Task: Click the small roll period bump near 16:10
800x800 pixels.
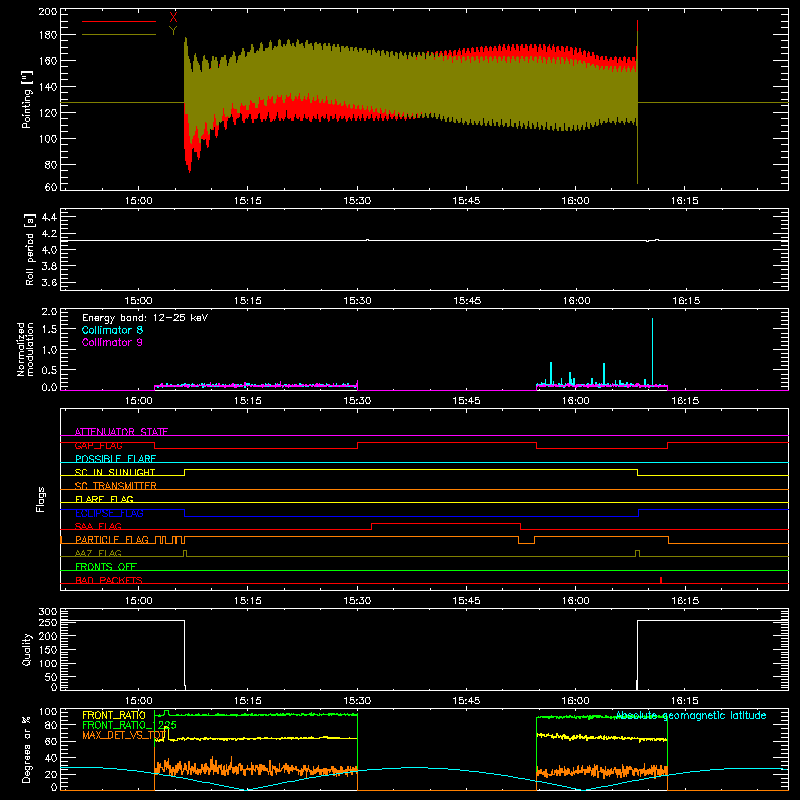Action: [653, 240]
